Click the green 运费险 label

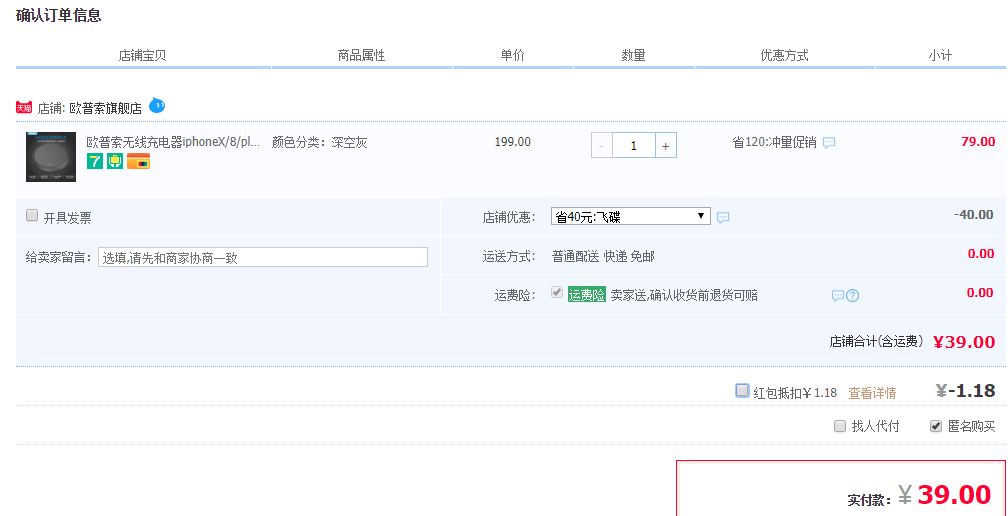[x=586, y=295]
